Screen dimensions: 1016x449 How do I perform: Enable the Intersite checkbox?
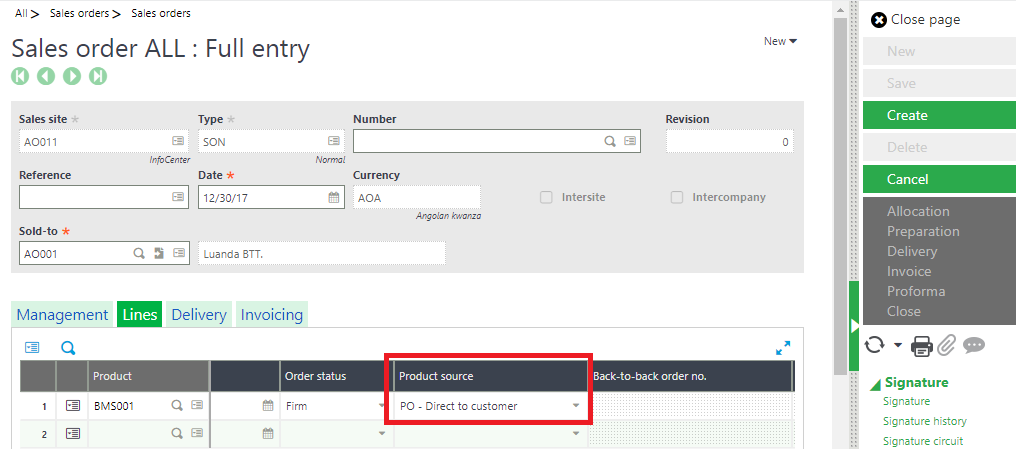click(x=546, y=198)
